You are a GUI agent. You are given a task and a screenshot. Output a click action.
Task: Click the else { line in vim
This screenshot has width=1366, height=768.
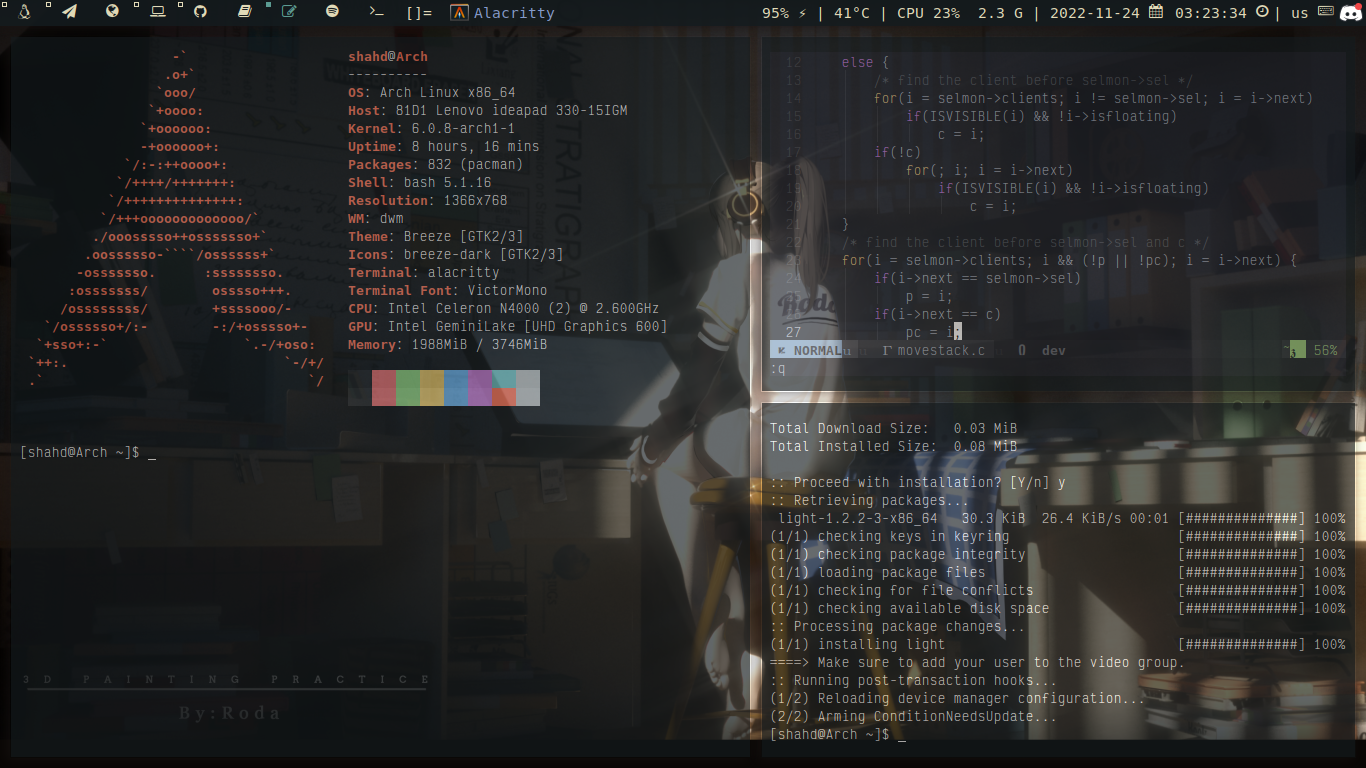866,62
